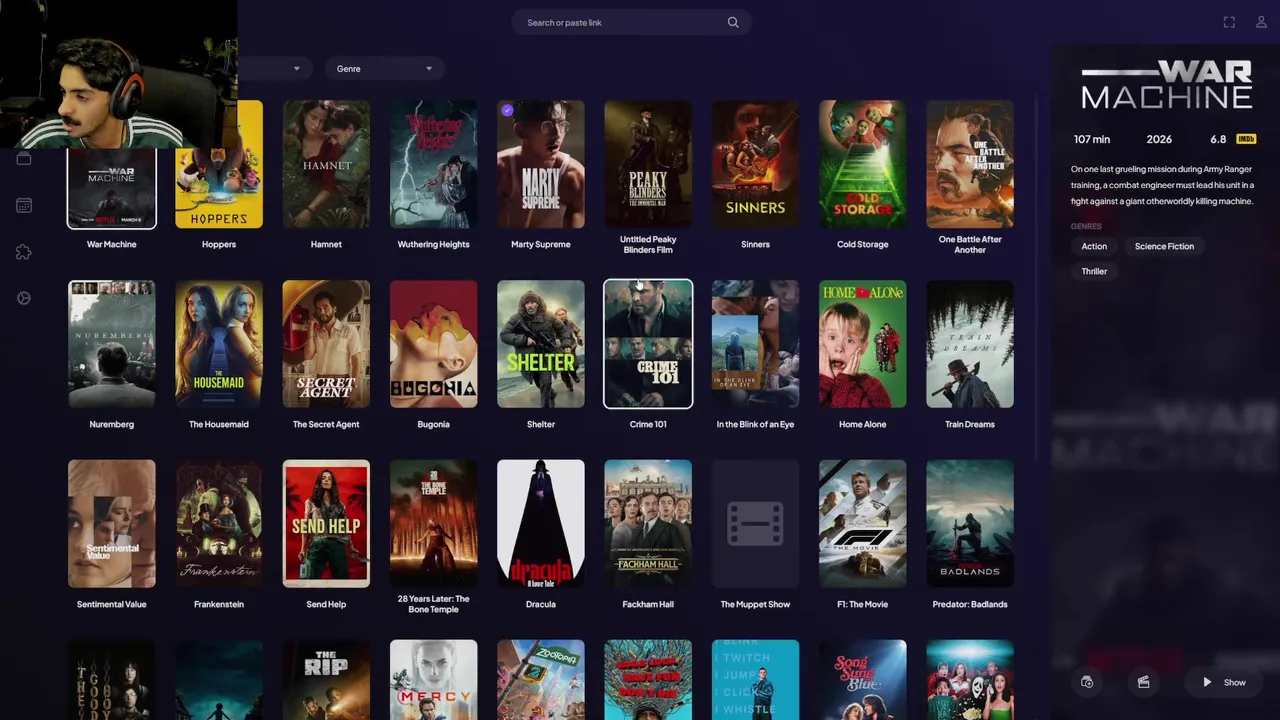Open the Cold Storage poster

[863, 164]
